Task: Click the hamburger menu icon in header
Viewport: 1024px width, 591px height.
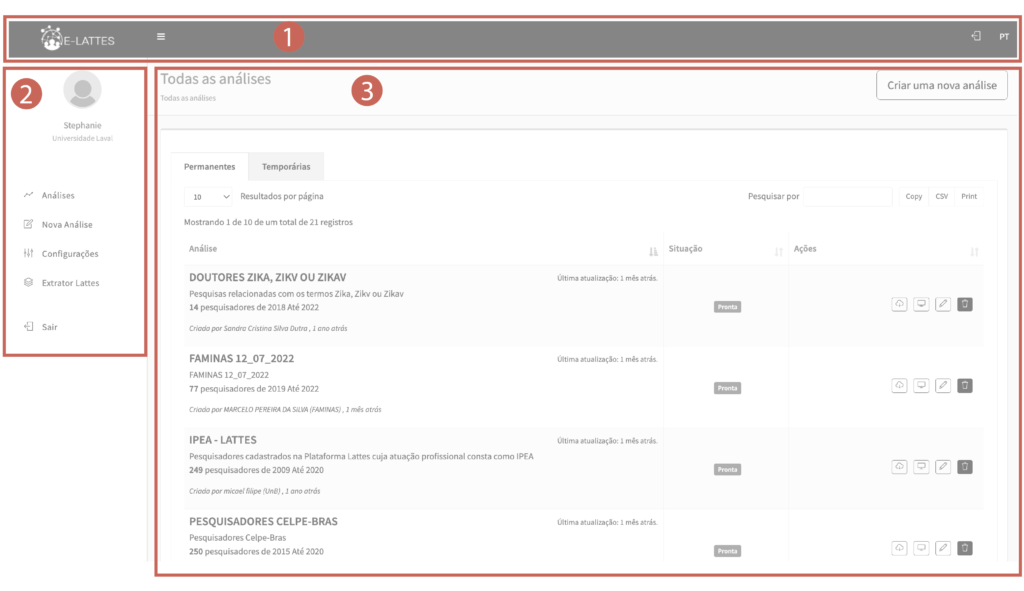Action: (x=161, y=37)
